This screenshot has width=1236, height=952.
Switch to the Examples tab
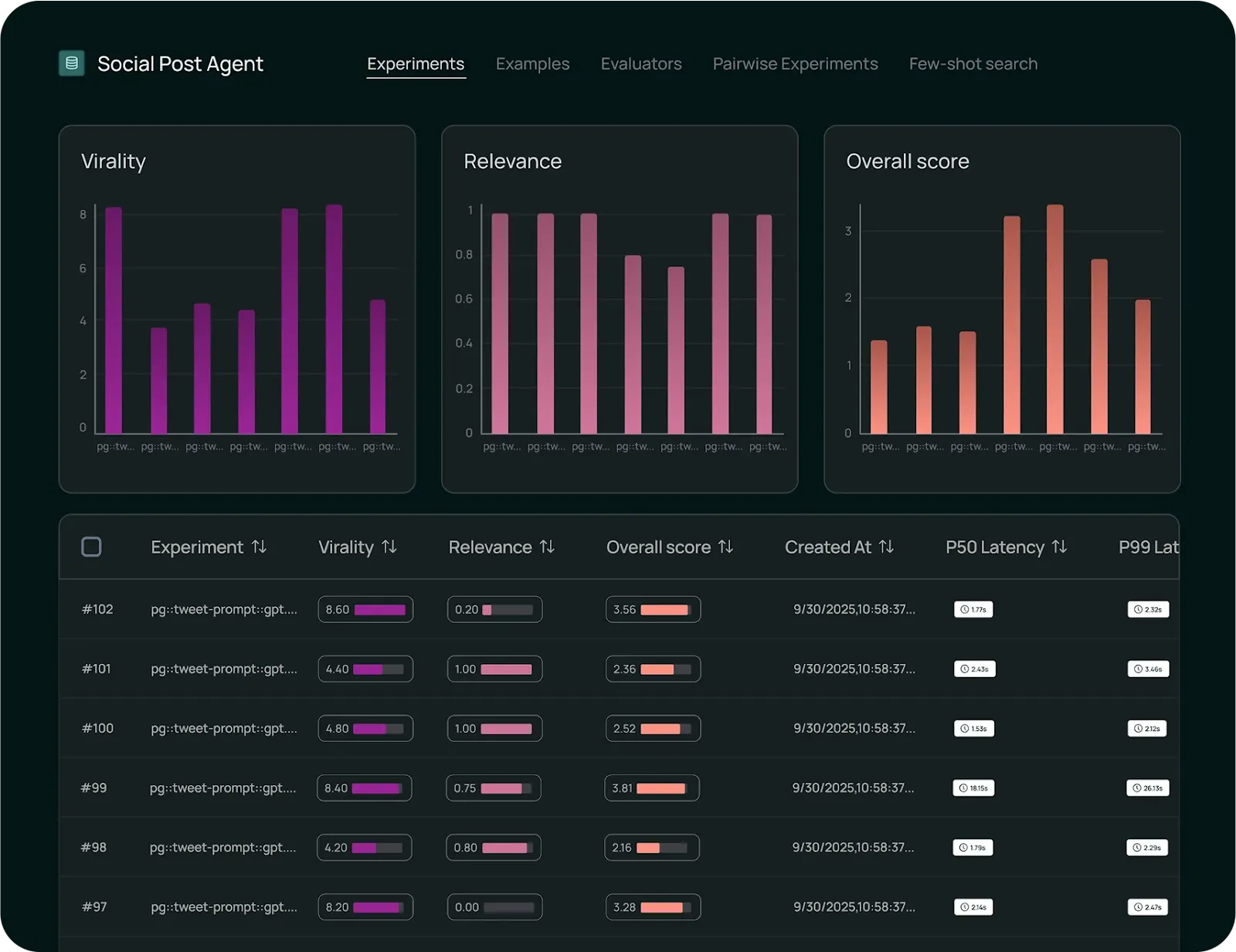[532, 64]
